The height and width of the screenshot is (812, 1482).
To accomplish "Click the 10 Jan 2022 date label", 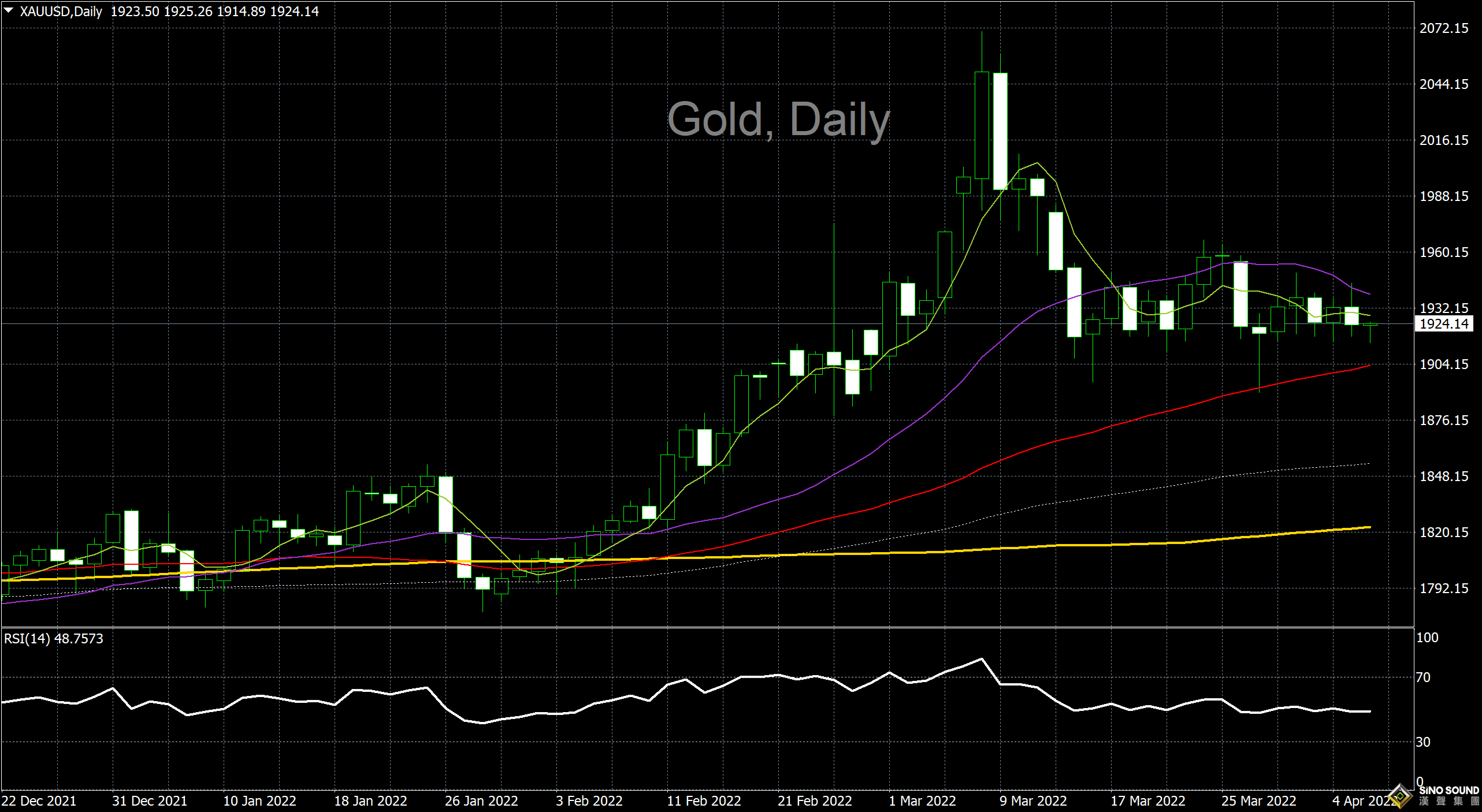I will (x=259, y=801).
